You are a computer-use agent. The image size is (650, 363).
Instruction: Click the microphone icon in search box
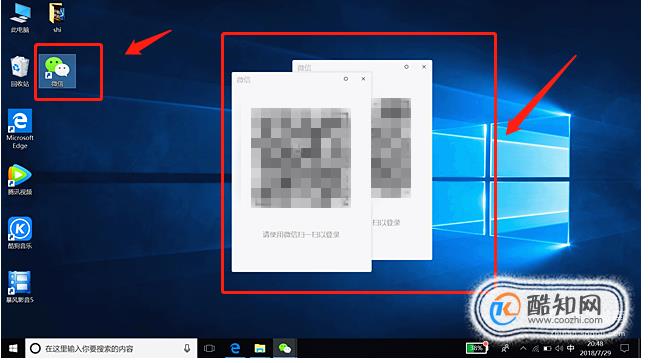tap(187, 348)
